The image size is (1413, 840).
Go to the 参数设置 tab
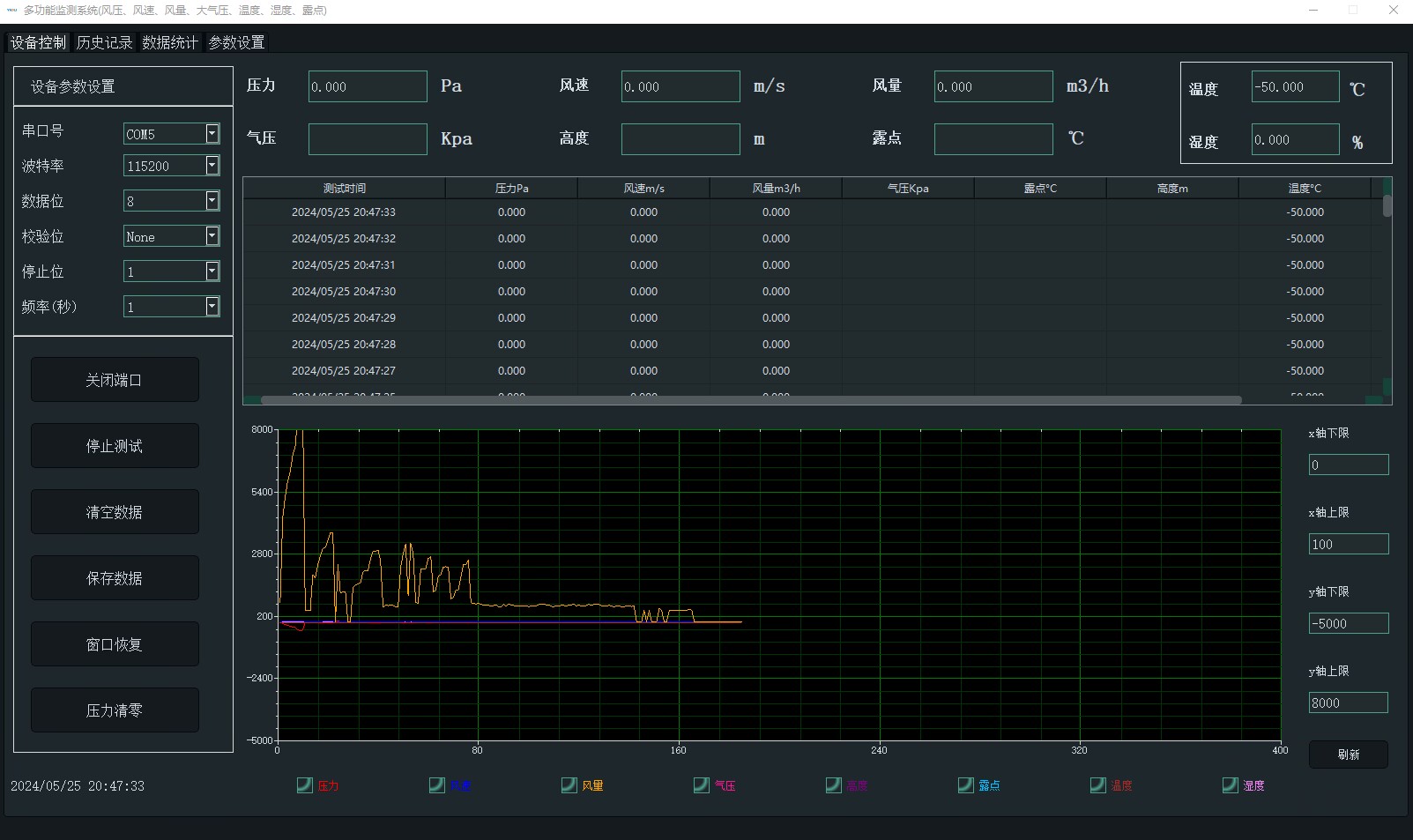236,42
